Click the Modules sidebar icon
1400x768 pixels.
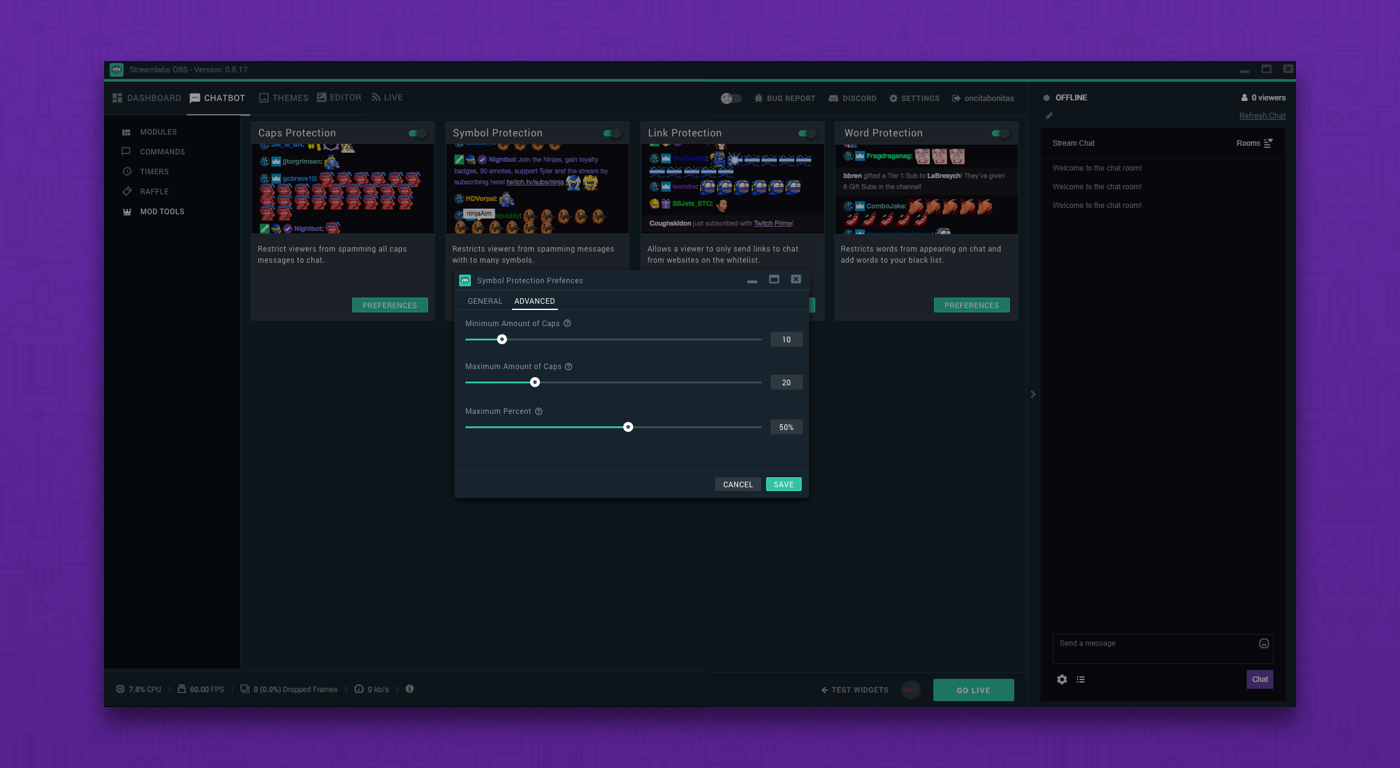coord(126,132)
